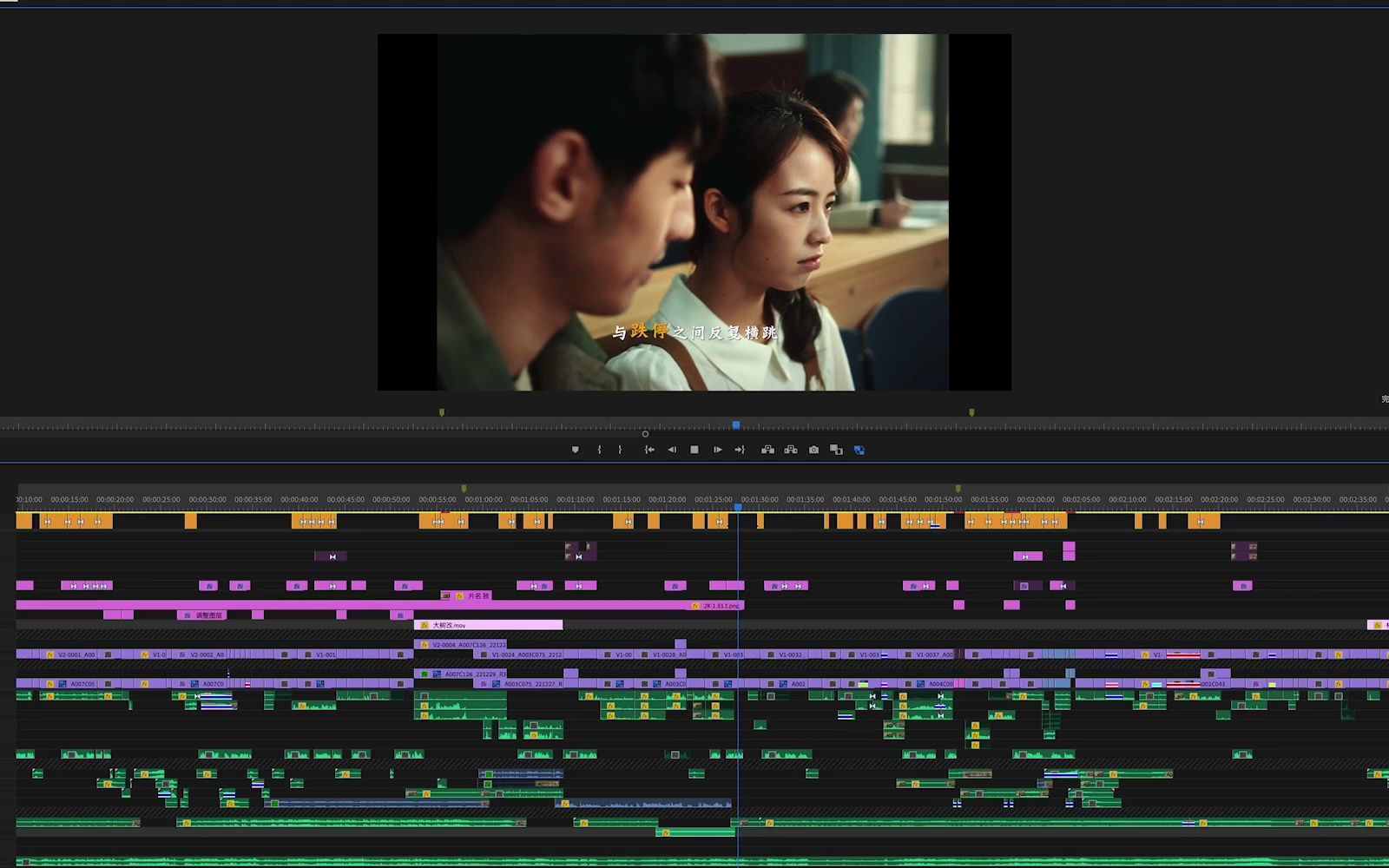1389x868 pixels.
Task: Click 00:01:15:00 on the timeline ruler
Action: coord(622,499)
